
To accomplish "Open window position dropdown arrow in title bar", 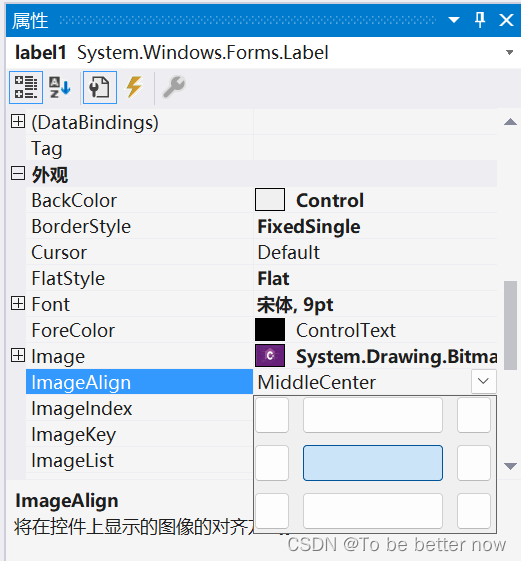I will 454,20.
